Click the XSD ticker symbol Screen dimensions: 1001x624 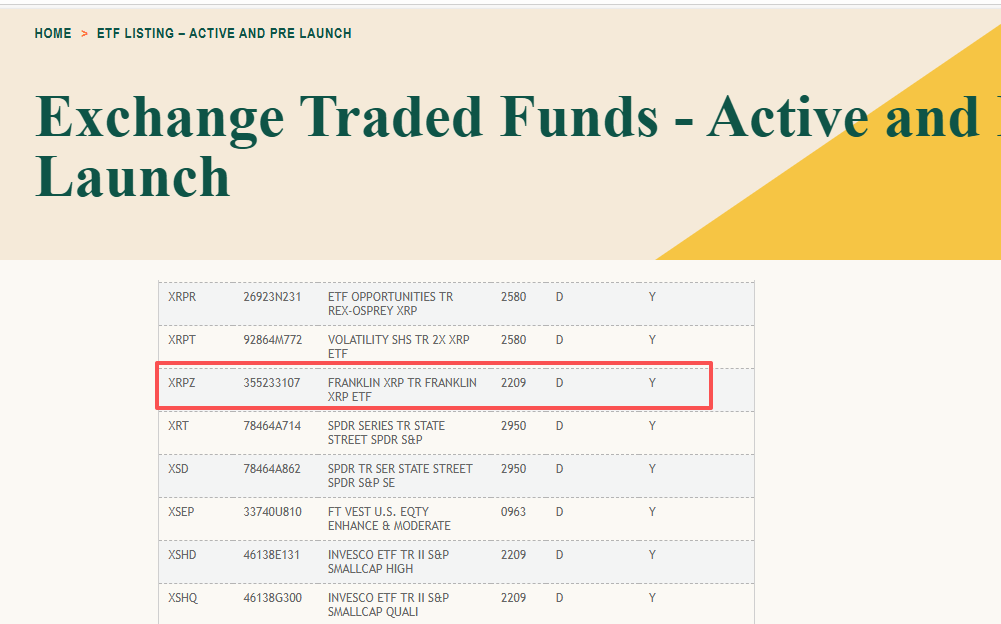click(x=179, y=469)
